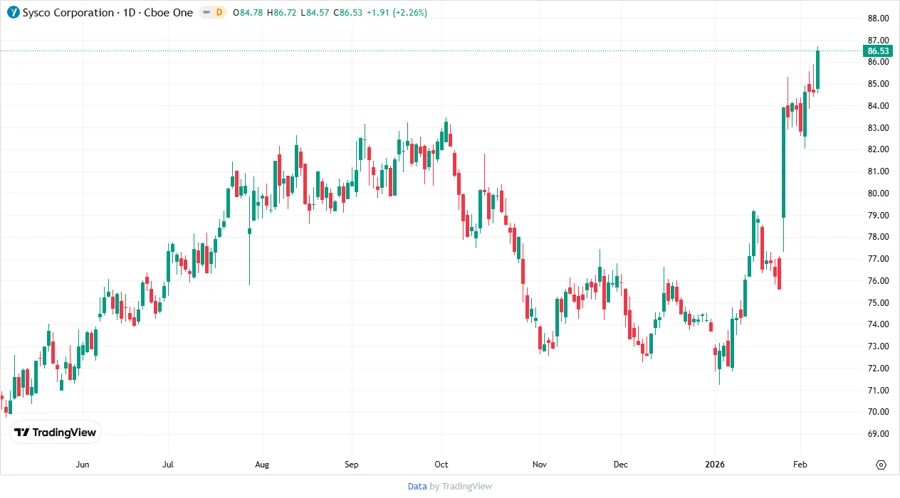Click the TradingView logo badge
900x498 pixels.
[x=56, y=432]
